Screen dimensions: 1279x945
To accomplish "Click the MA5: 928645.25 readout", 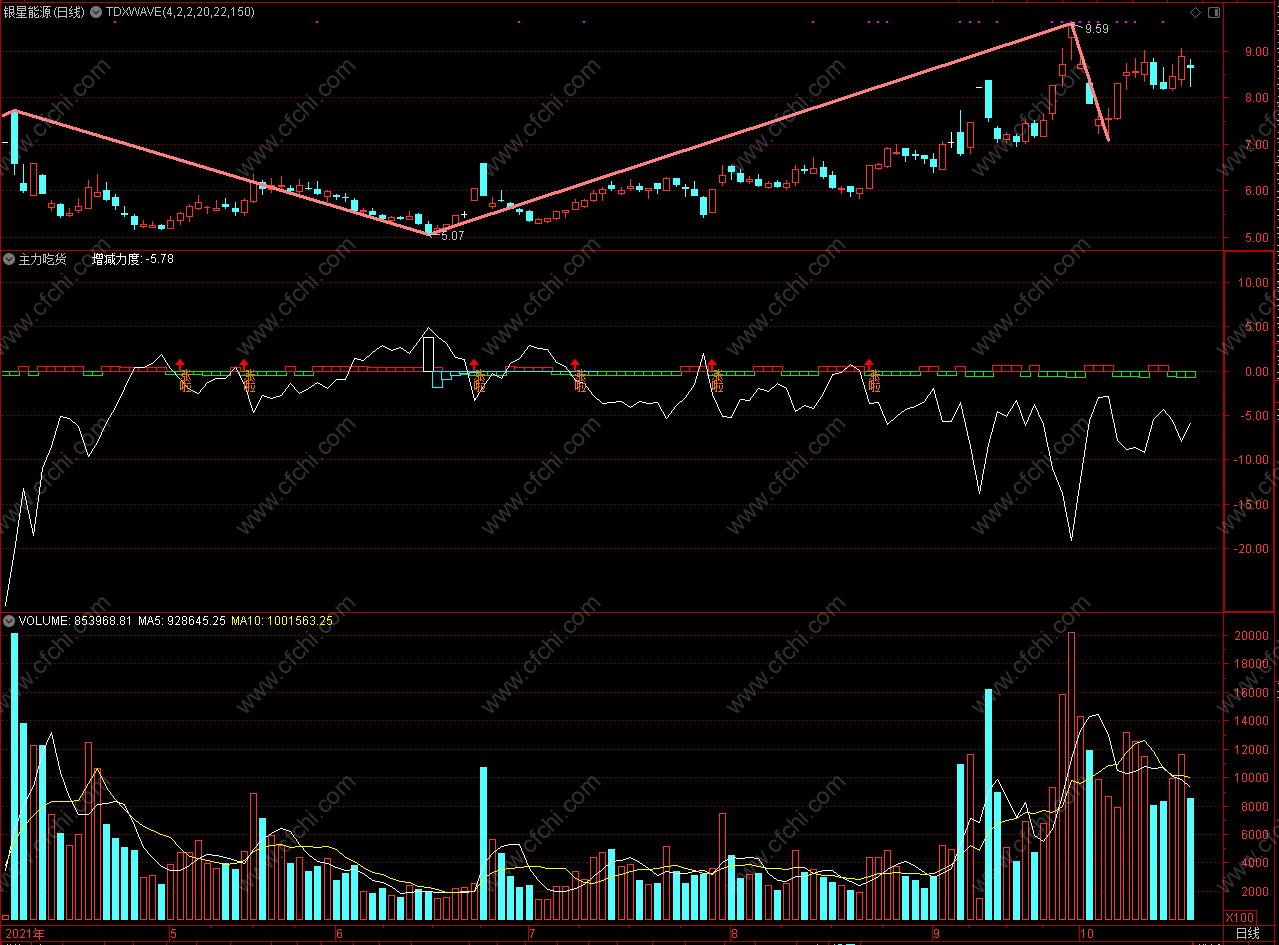I will tap(182, 621).
